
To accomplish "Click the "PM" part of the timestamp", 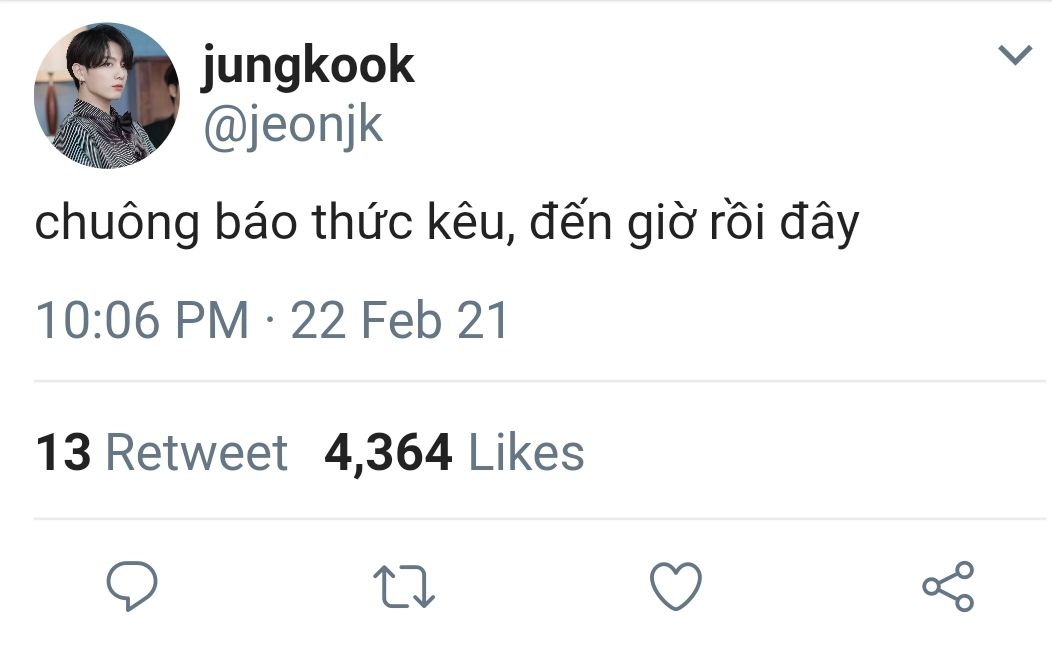I will tap(212, 320).
